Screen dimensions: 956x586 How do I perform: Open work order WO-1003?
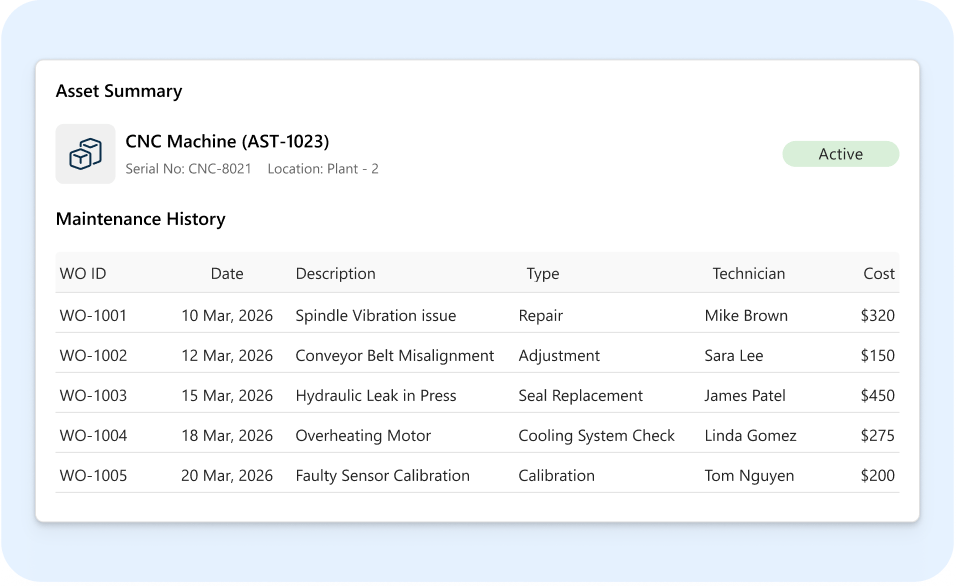(x=93, y=395)
